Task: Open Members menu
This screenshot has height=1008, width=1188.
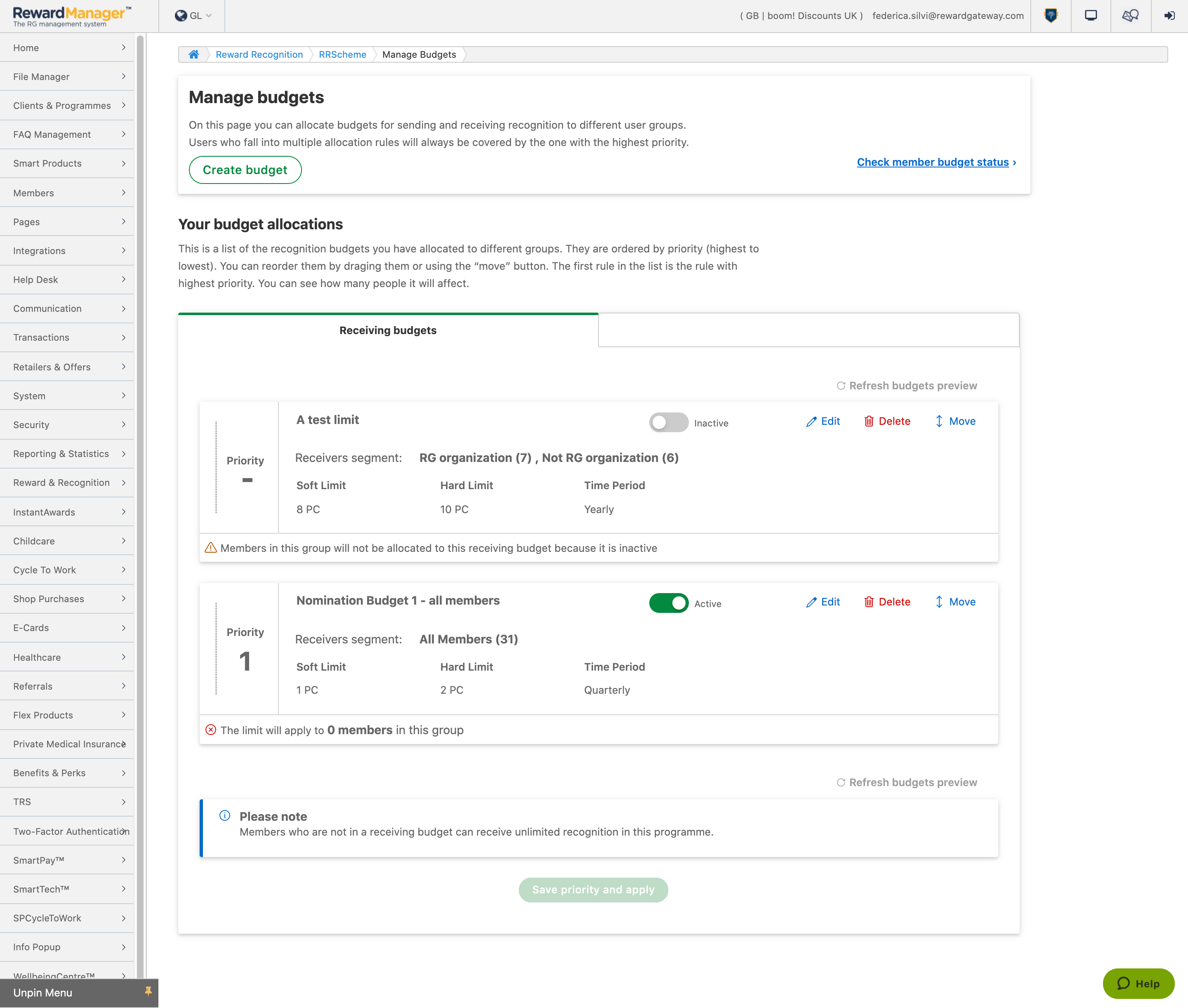Action: 67,193
